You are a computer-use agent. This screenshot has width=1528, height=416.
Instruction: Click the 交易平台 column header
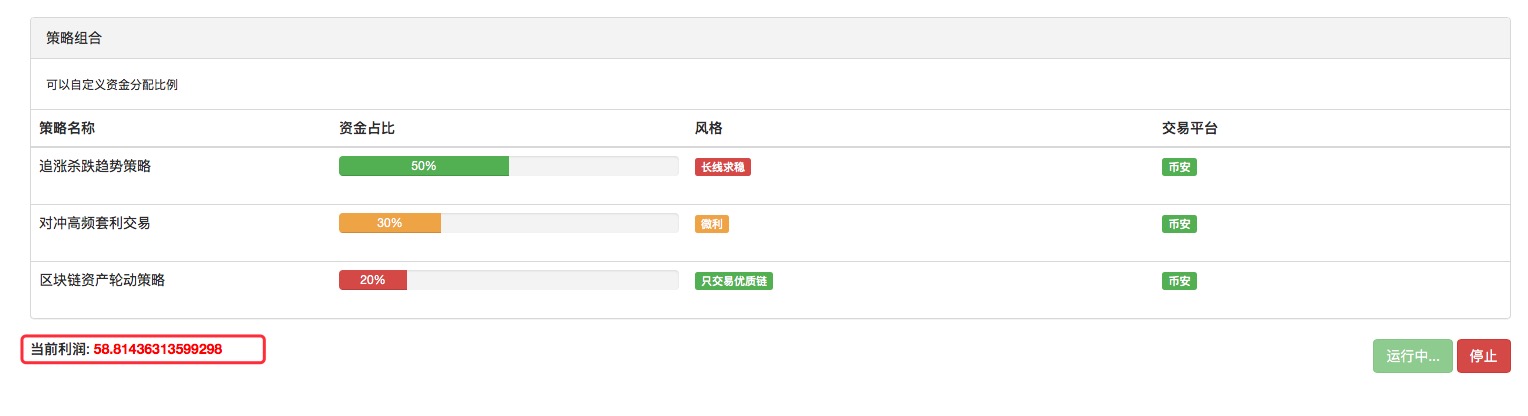(1190, 128)
